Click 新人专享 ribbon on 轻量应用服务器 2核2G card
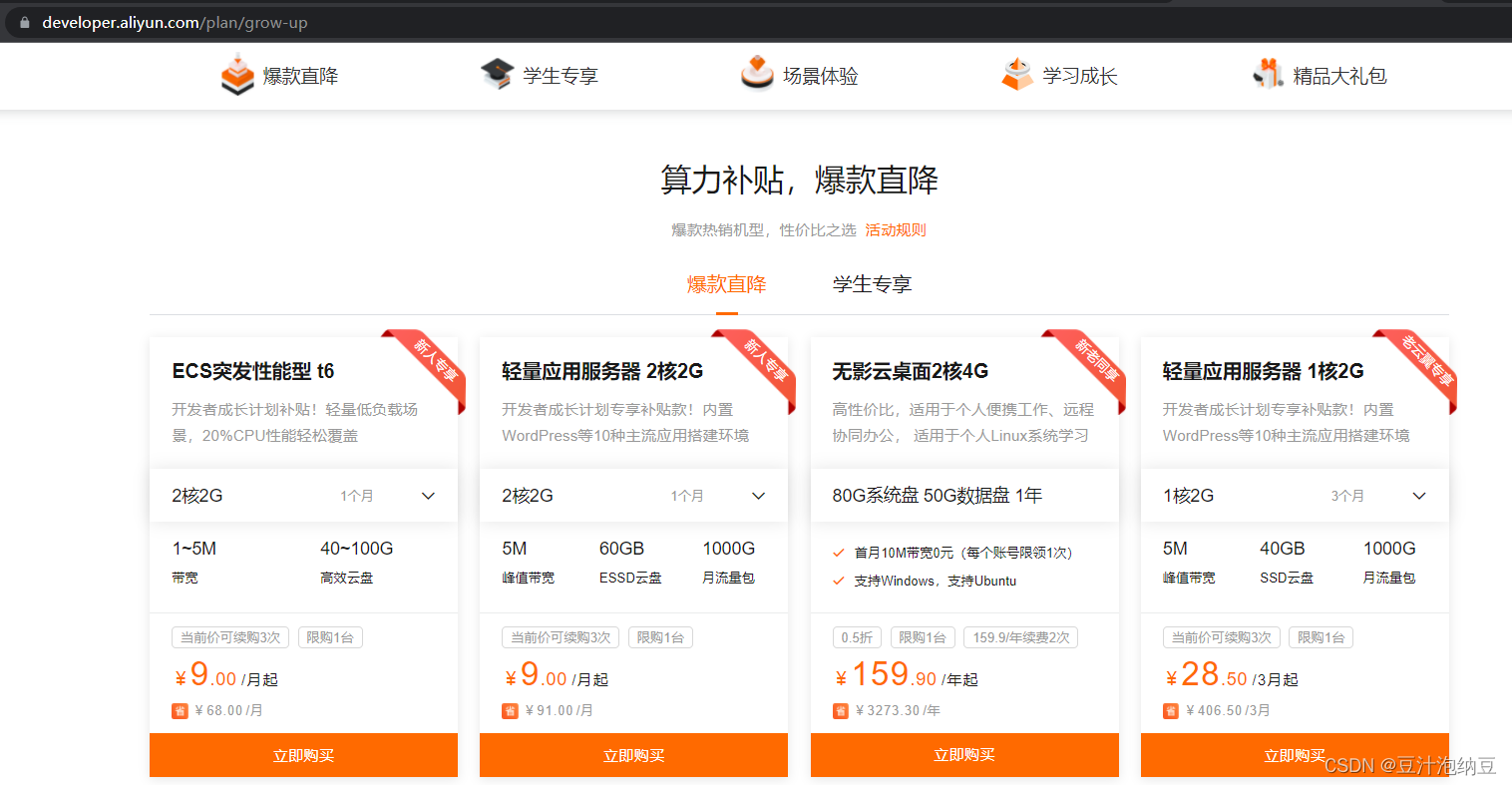 click(x=759, y=367)
